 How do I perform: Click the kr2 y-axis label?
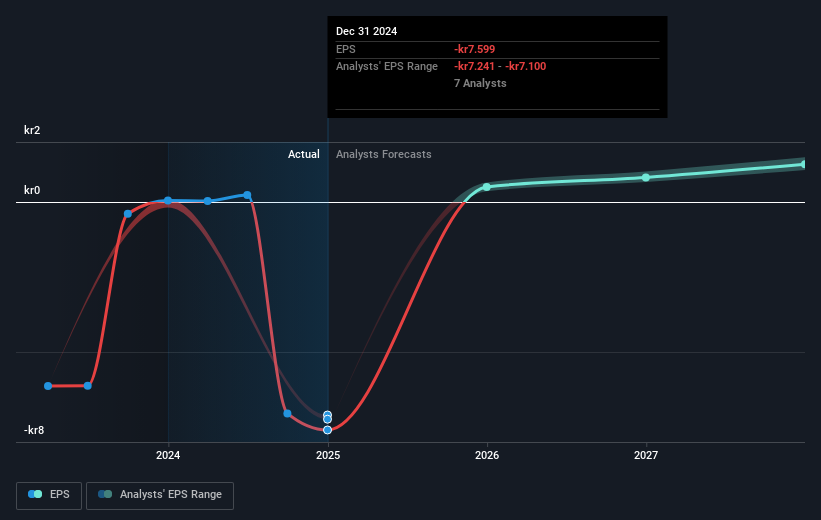point(32,130)
